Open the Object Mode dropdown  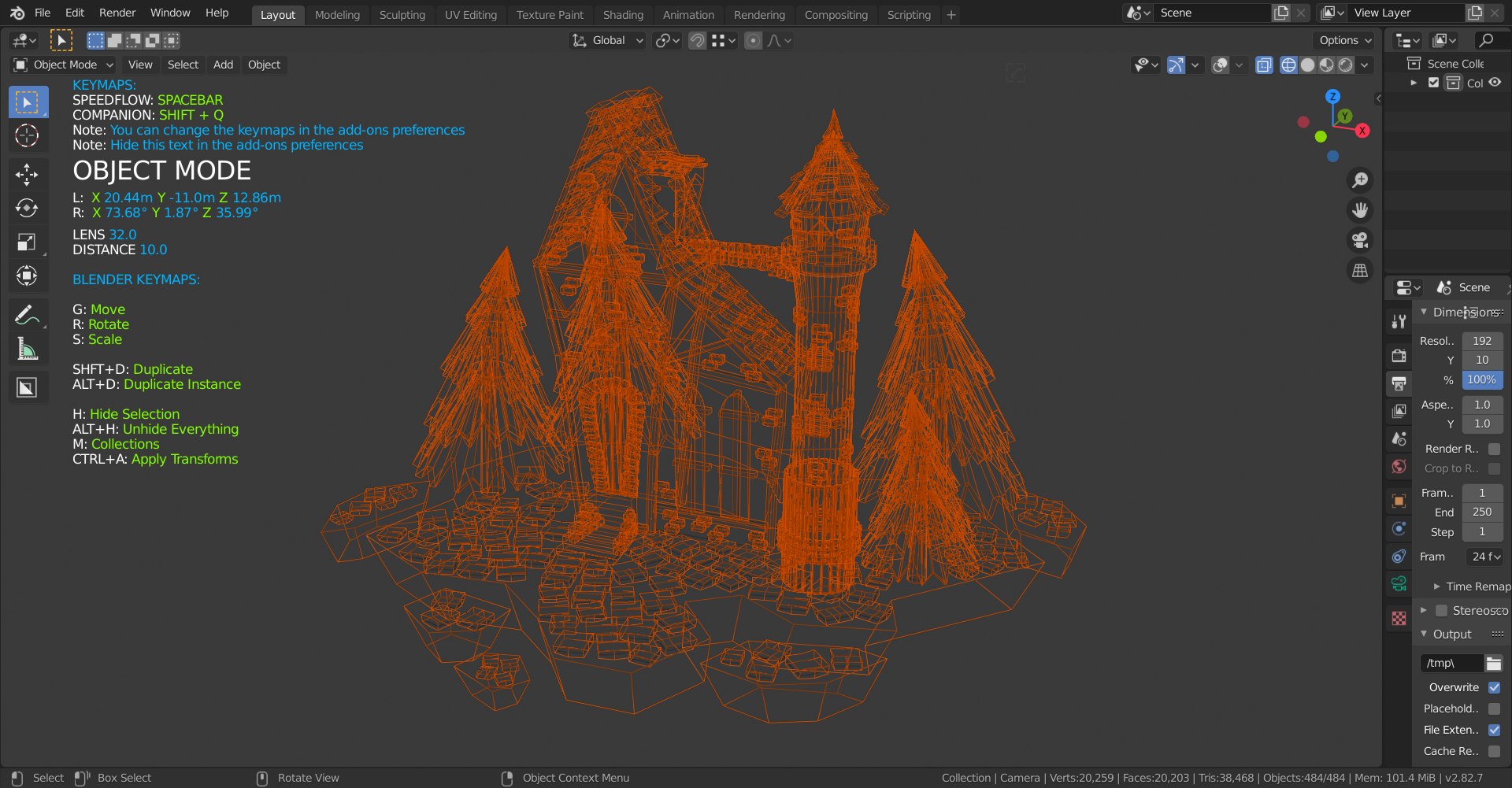tap(65, 65)
